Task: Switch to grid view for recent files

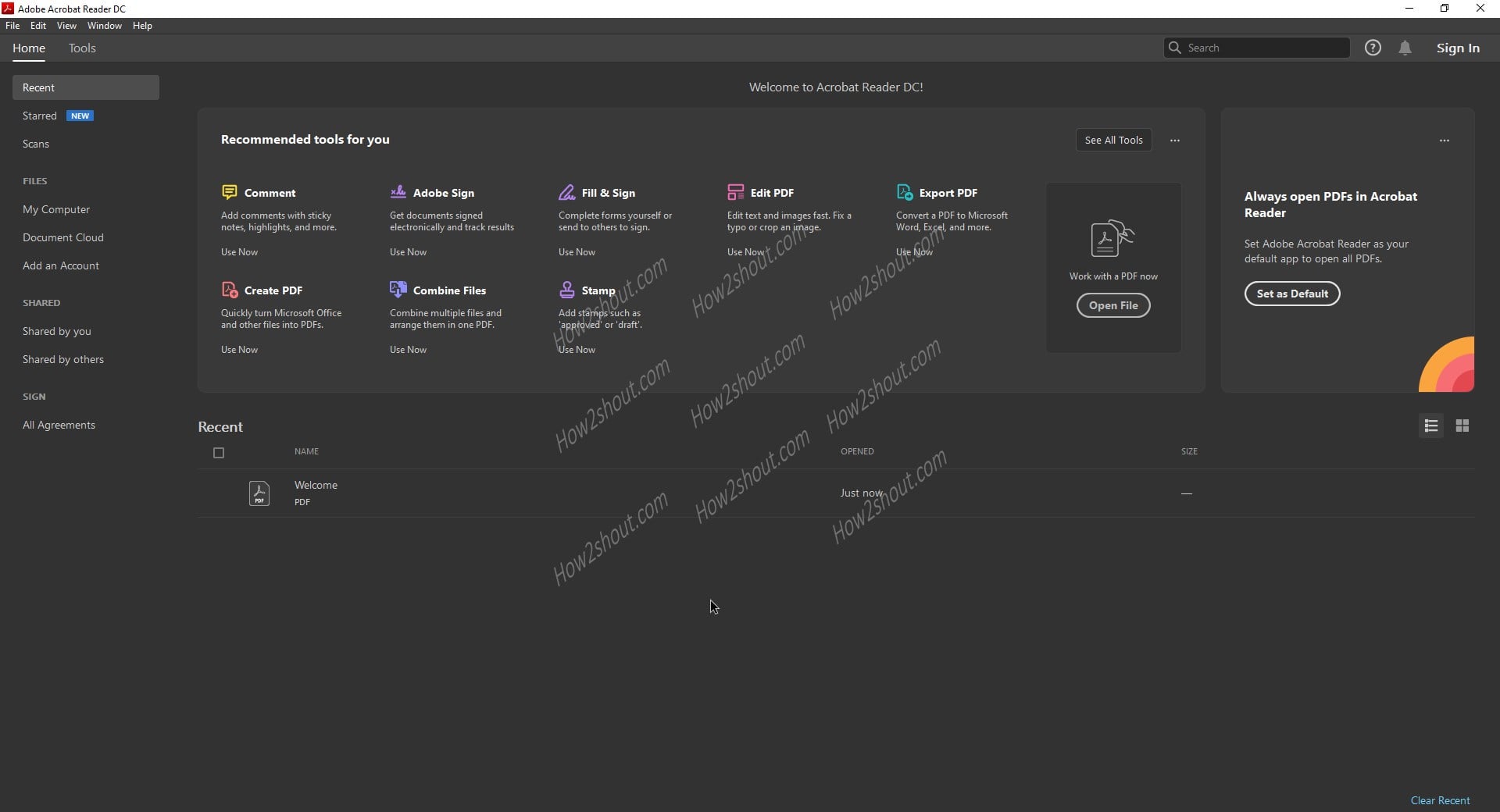Action: [1462, 426]
